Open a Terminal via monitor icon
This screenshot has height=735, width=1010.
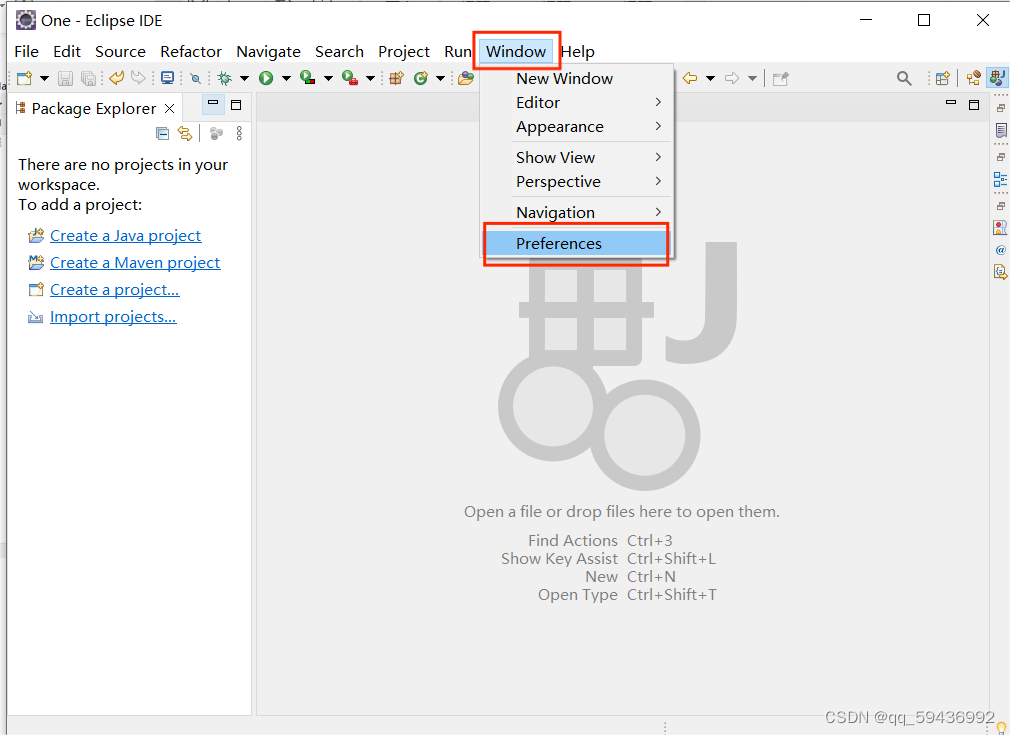pyautogui.click(x=167, y=78)
